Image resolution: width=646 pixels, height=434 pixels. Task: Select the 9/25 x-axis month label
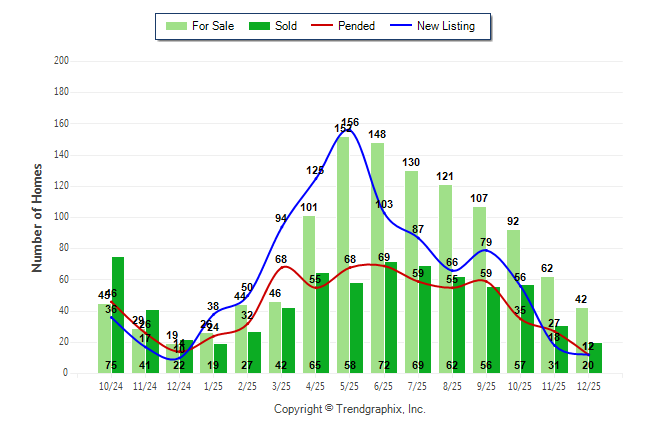coord(486,385)
